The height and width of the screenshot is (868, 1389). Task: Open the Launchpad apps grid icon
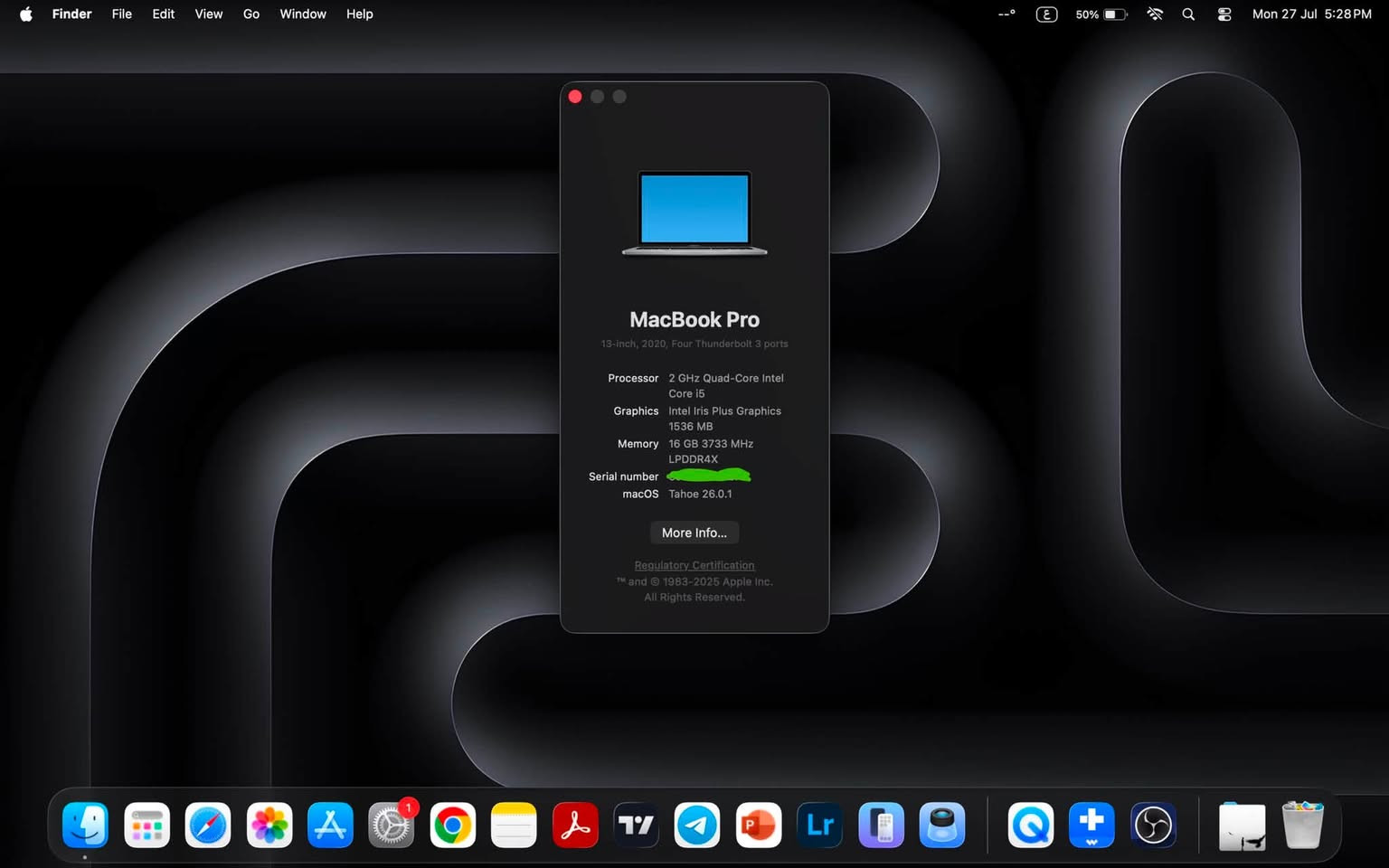pos(146,825)
